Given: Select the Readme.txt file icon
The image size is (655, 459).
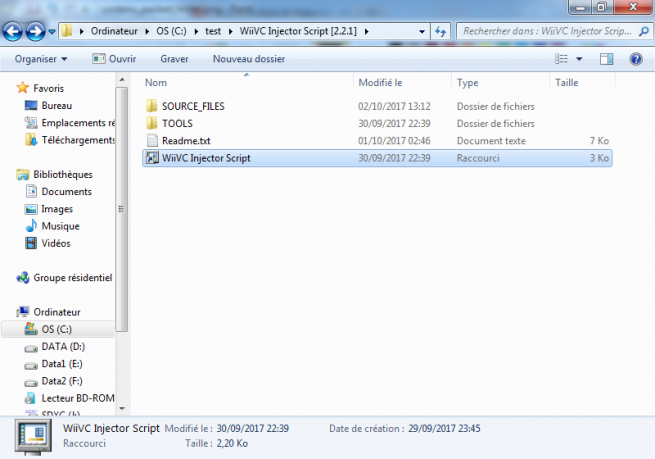Looking at the screenshot, I should tap(152, 140).
